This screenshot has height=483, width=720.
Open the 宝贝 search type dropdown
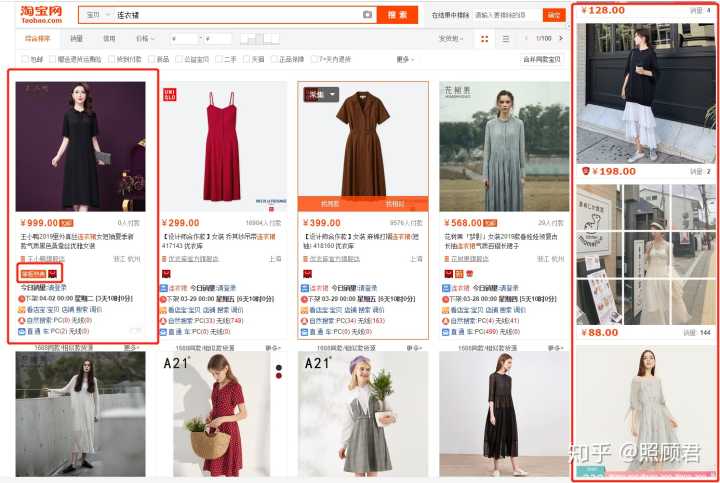click(96, 15)
